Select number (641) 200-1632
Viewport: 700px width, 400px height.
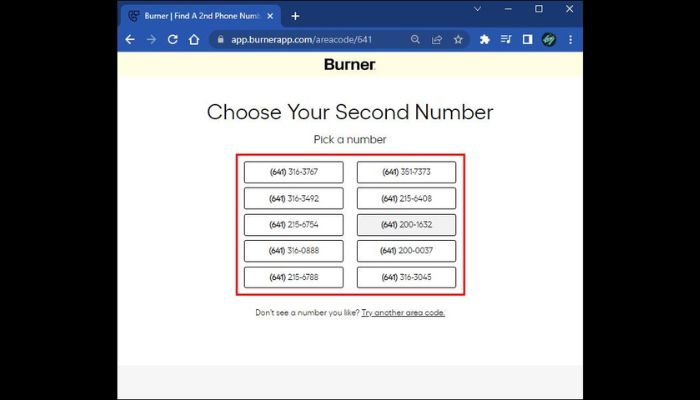406,225
